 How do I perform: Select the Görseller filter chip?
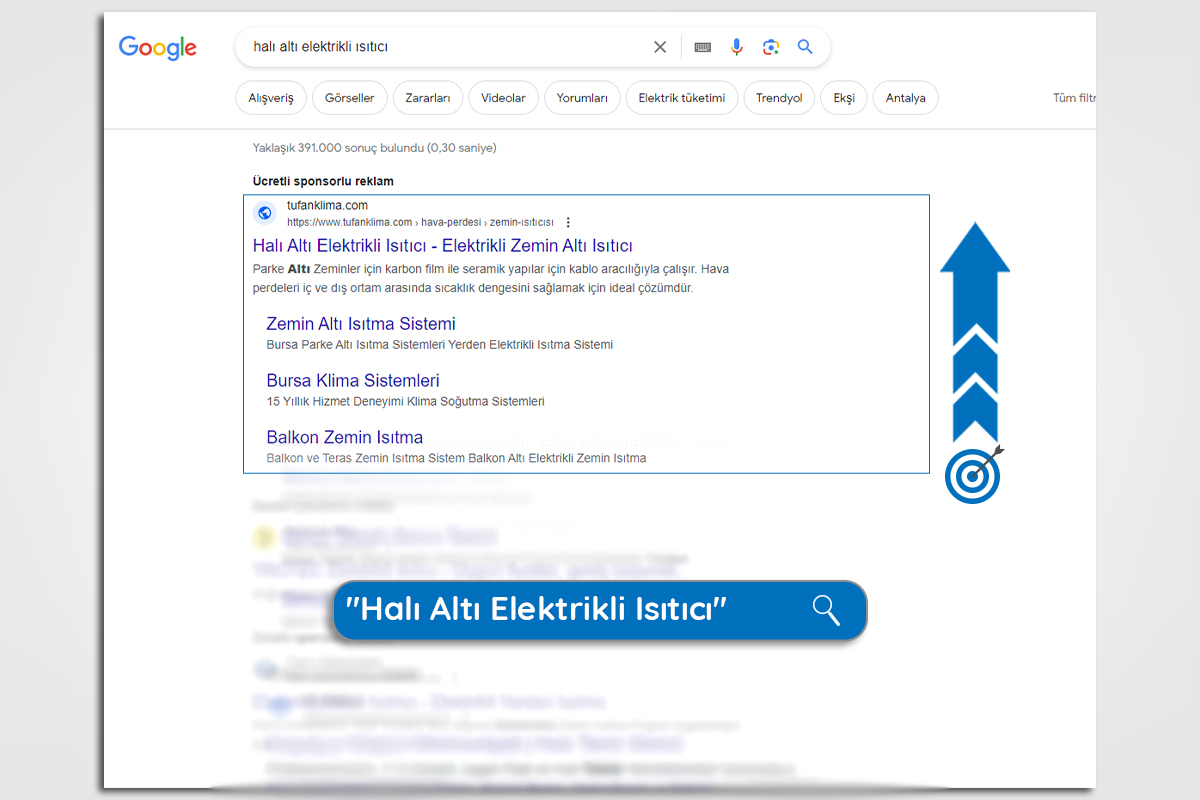pos(350,98)
